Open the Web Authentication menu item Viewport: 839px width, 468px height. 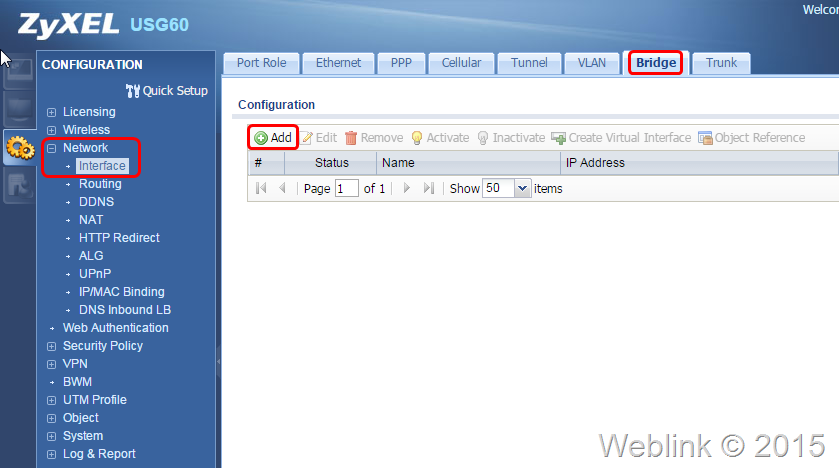pos(116,328)
